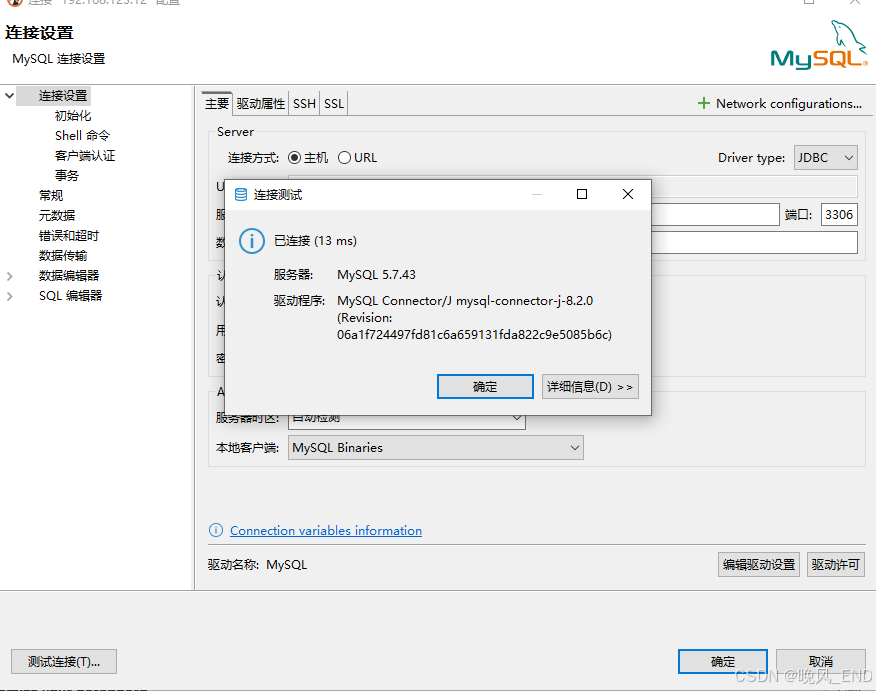
Task: Click the info icon in the connection test dialog
Action: tap(250, 240)
